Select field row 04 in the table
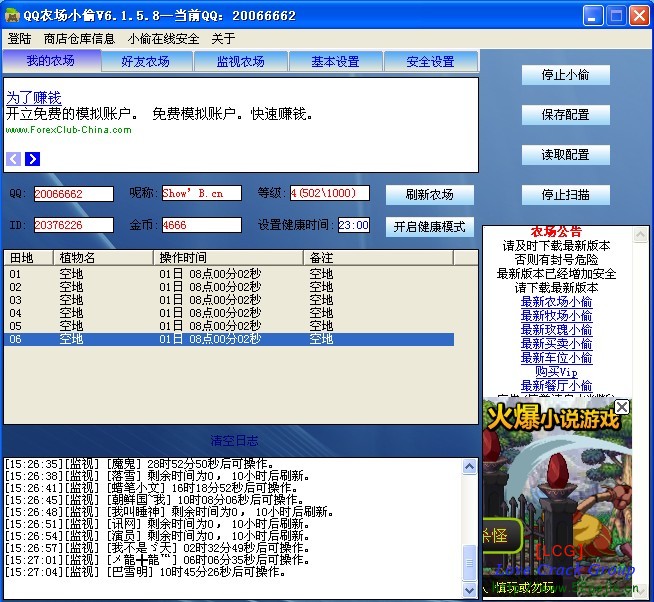 pos(229,313)
